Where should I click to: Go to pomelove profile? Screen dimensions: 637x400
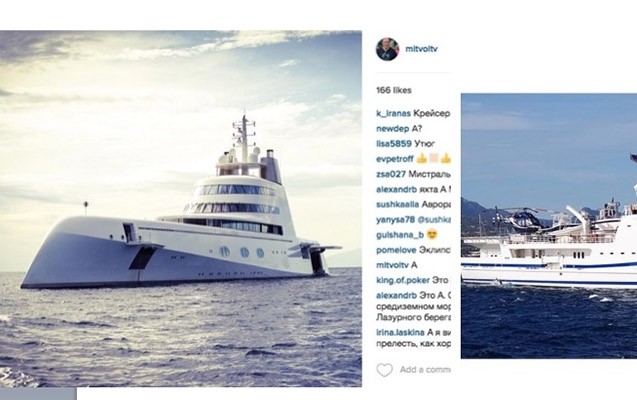396,249
